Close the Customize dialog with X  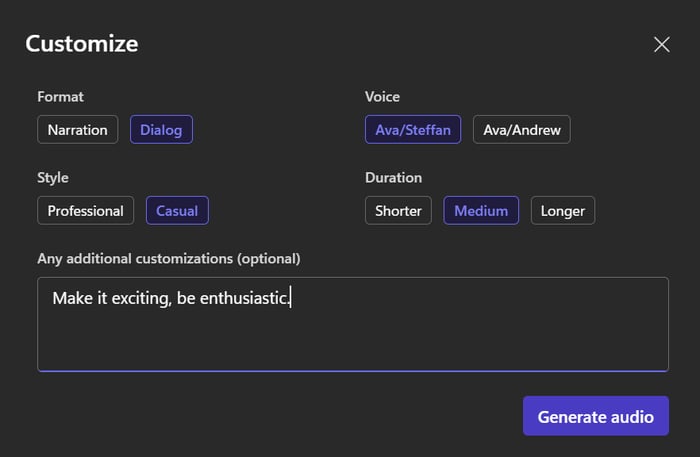click(661, 44)
